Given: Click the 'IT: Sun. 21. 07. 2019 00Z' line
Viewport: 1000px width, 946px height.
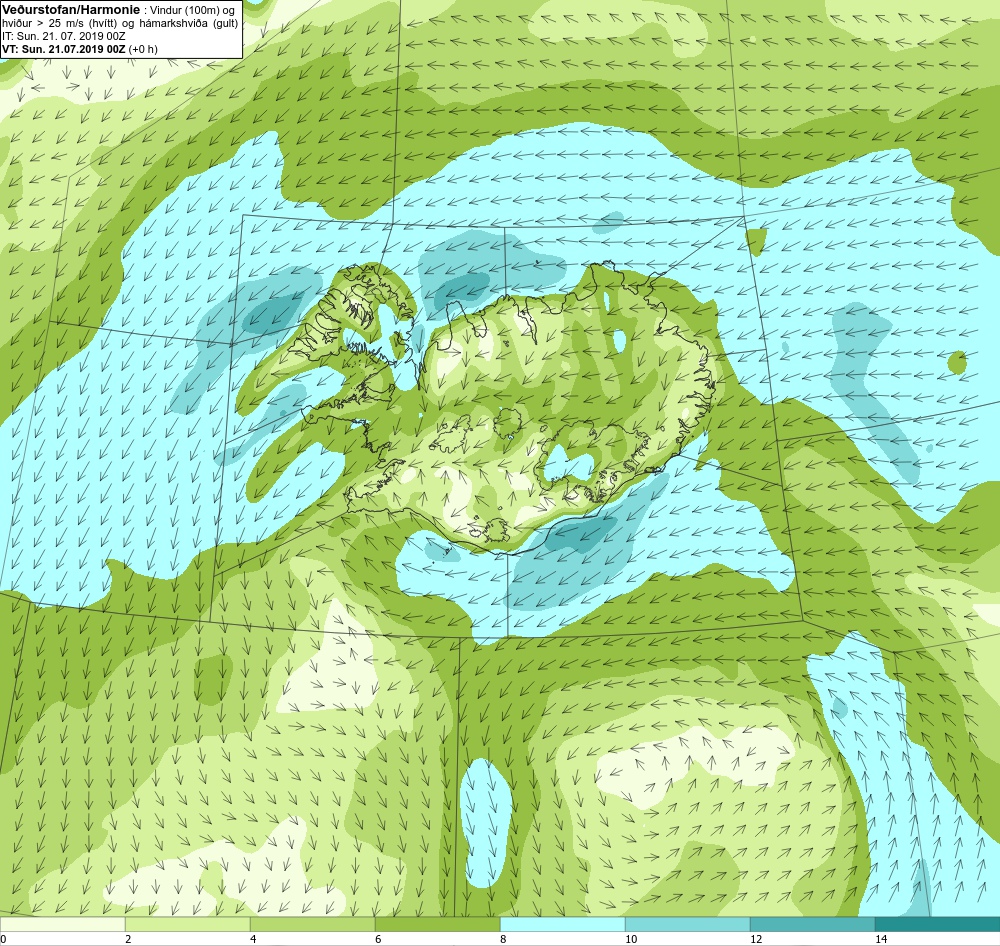Looking at the screenshot, I should click(64, 36).
